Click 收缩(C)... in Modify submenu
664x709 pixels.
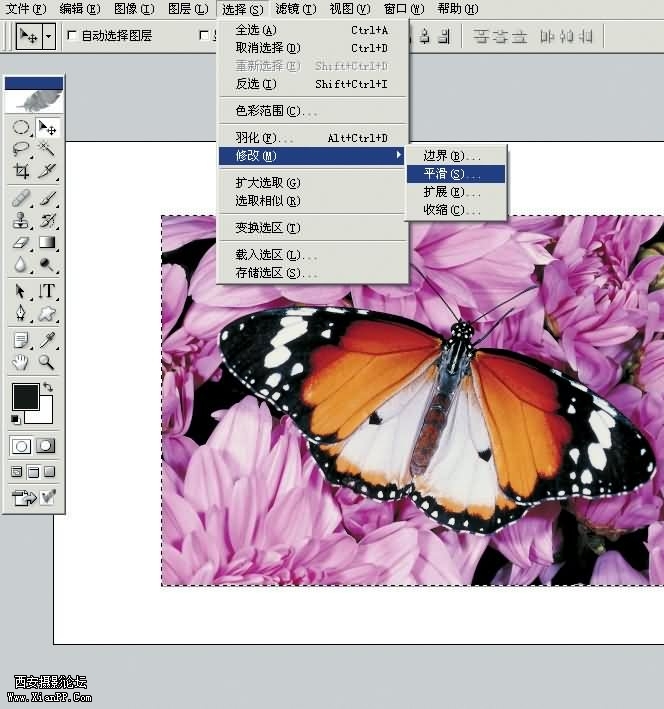pos(456,210)
